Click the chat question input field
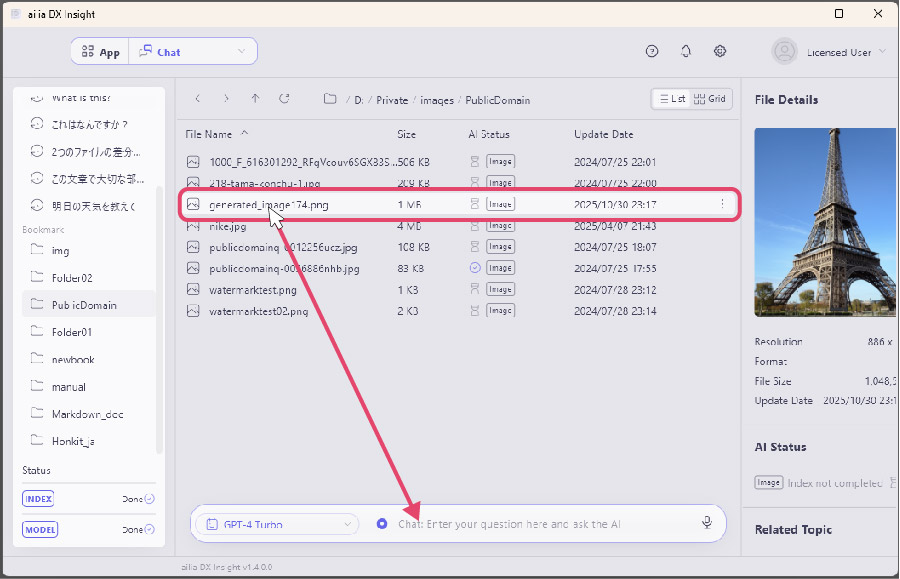 pos(540,524)
